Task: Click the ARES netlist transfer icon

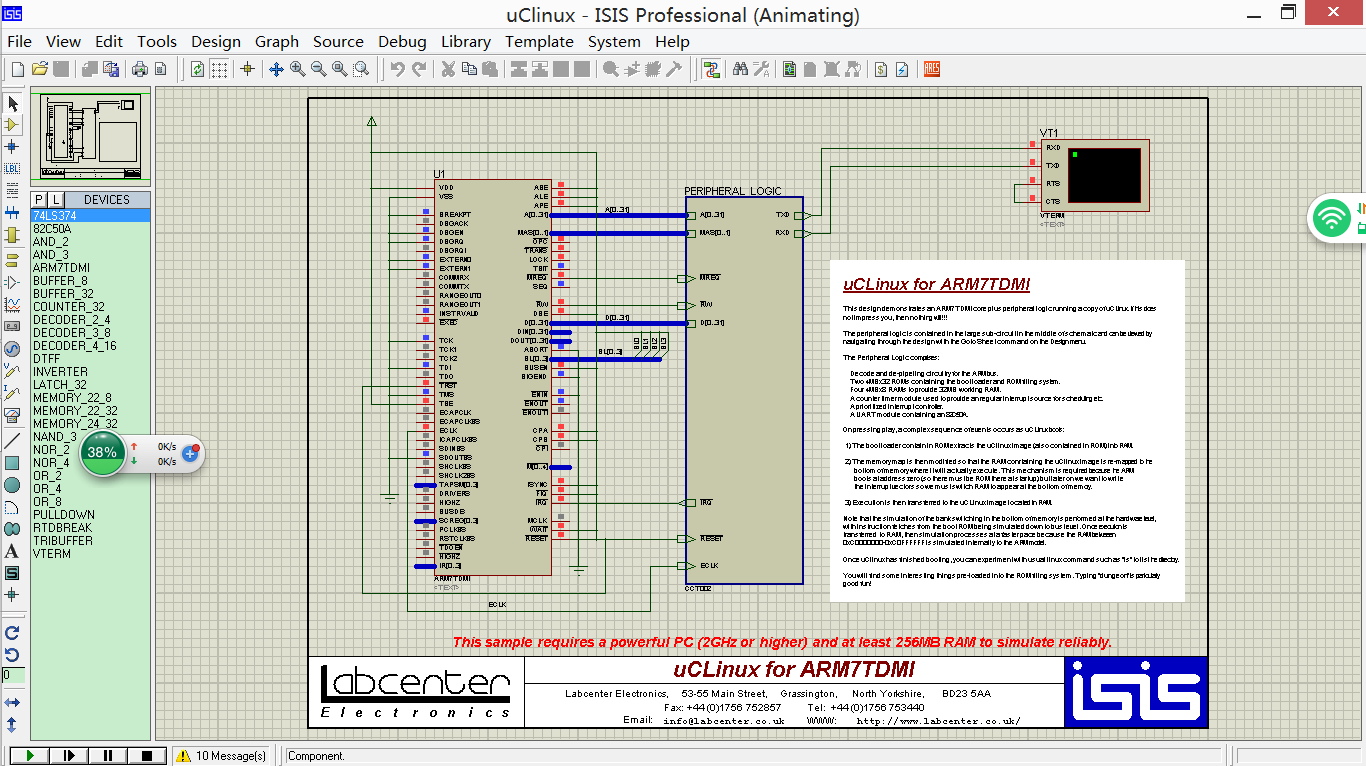Action: point(931,69)
